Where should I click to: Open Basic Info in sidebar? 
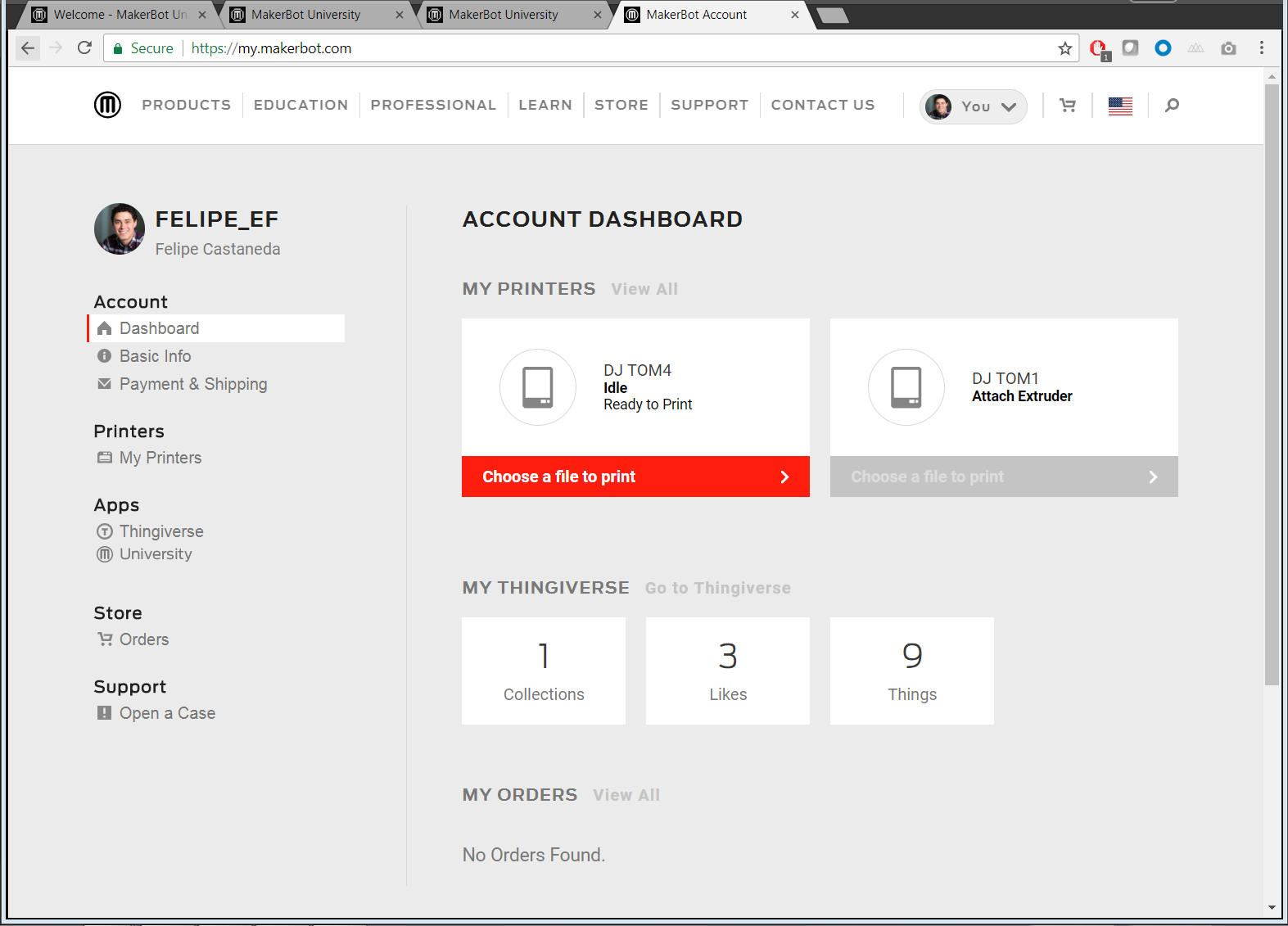click(x=155, y=356)
